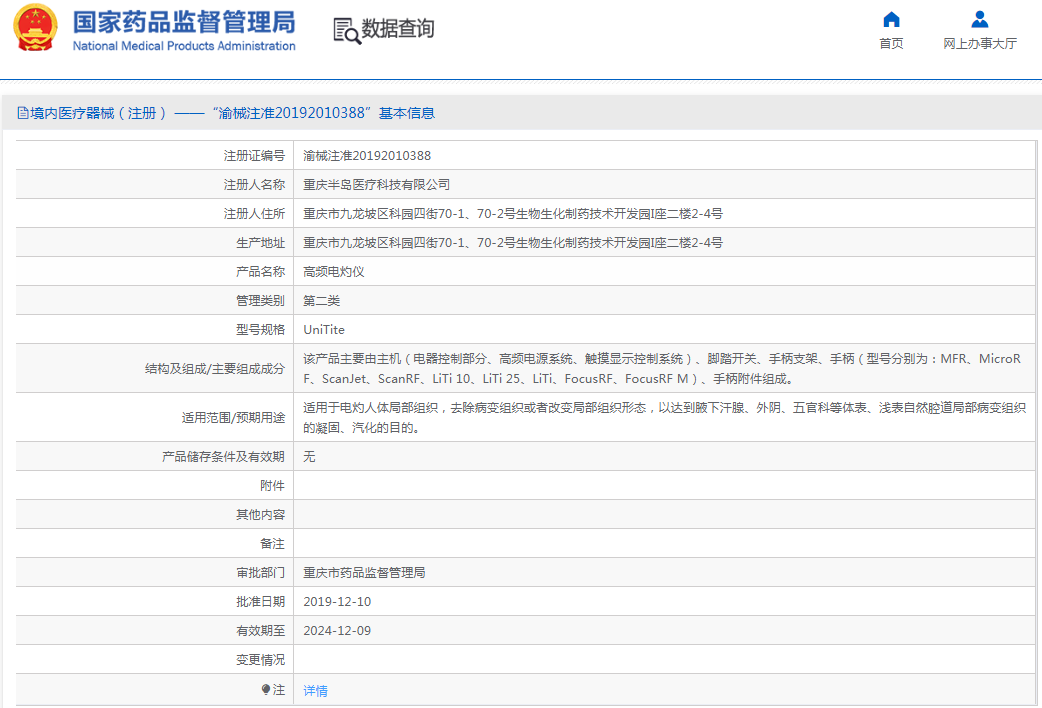Click the 适用范围 intended use description
The width and height of the screenshot is (1042, 708).
point(665,417)
